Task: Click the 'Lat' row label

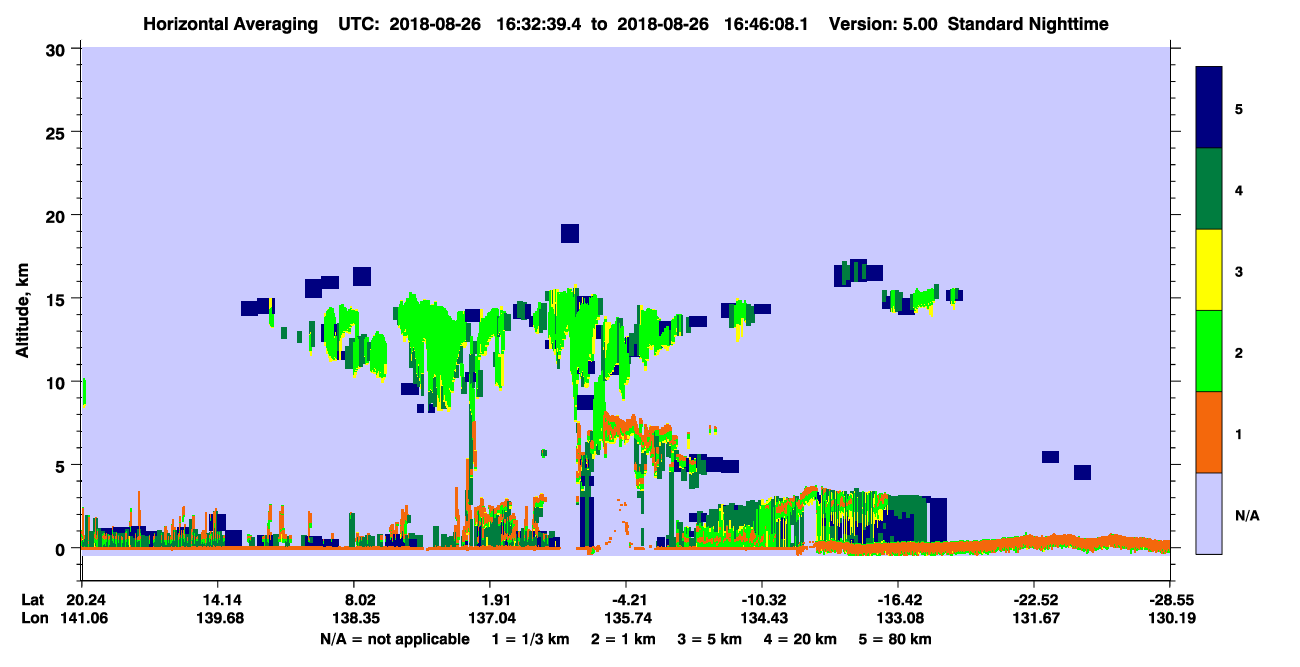Action: pyautogui.click(x=33, y=600)
